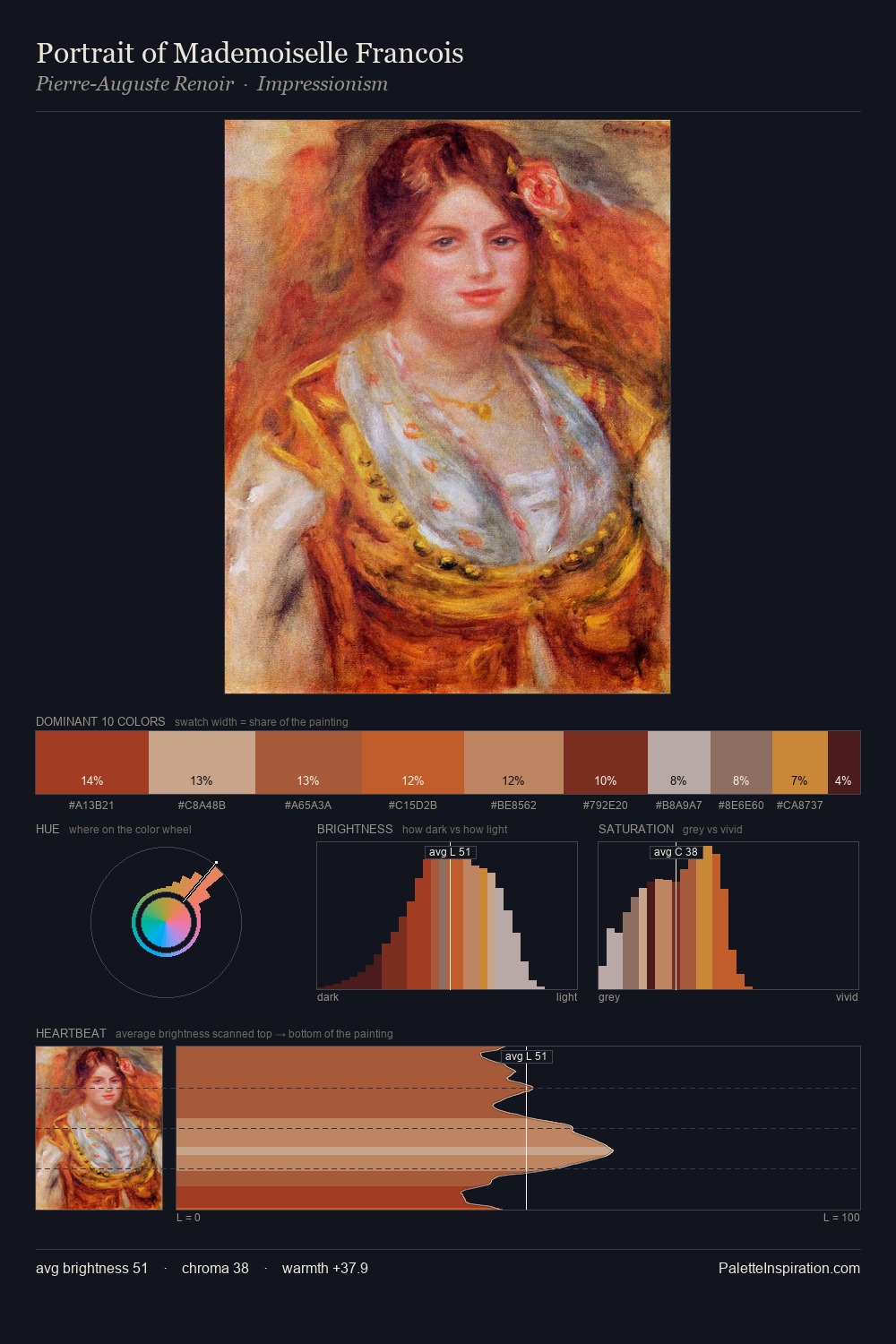
Task: Click the 'where on the color wheel' caption
Action: click(130, 830)
